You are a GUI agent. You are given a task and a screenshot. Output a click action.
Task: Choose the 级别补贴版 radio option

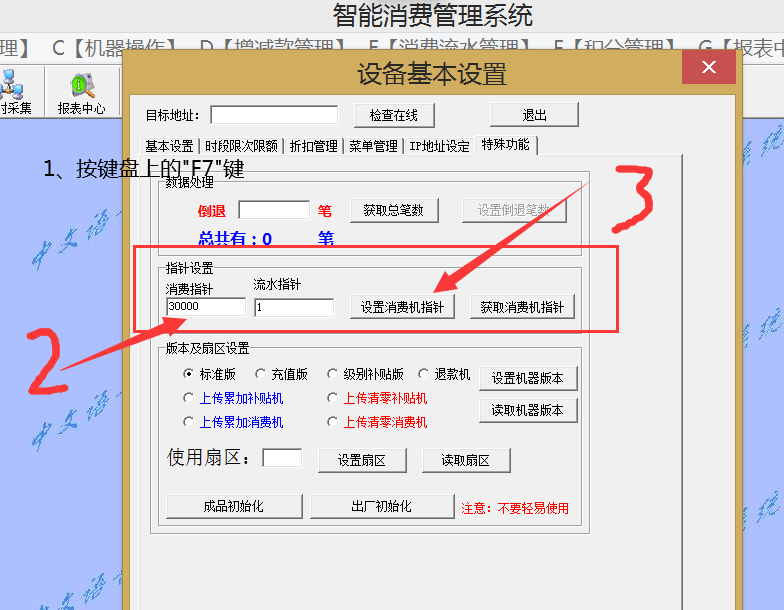[333, 374]
